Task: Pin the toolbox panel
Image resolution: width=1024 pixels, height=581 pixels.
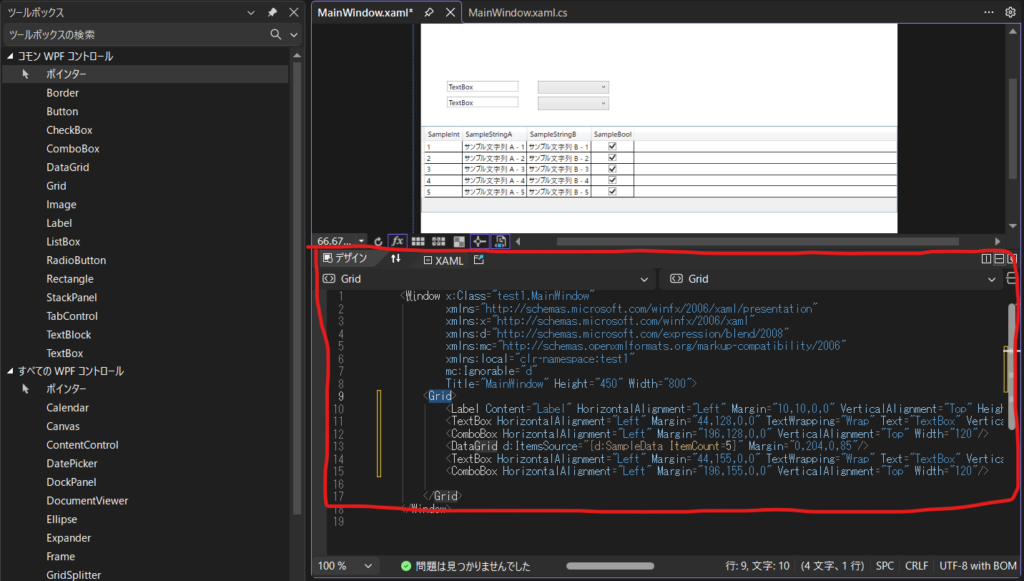Action: click(x=272, y=12)
